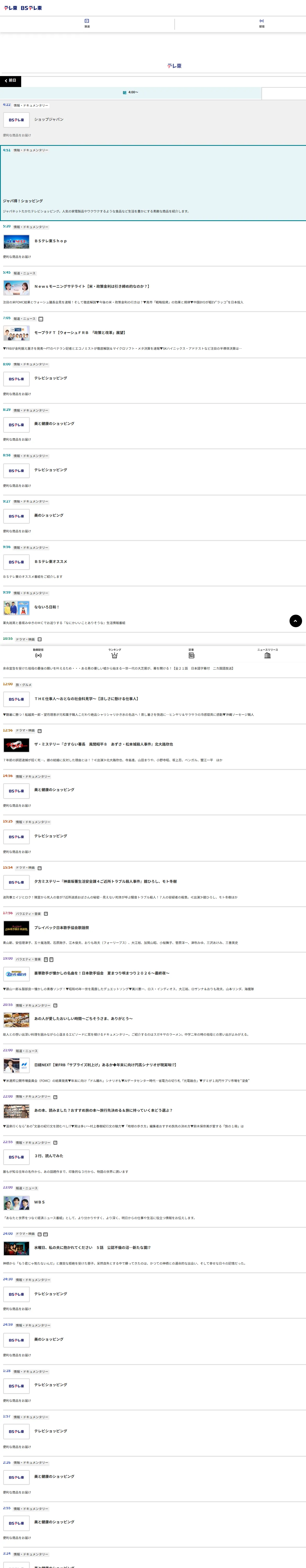Click 23:00 報道・ニュース genre label
306x1568 pixels.
click(x=27, y=1188)
